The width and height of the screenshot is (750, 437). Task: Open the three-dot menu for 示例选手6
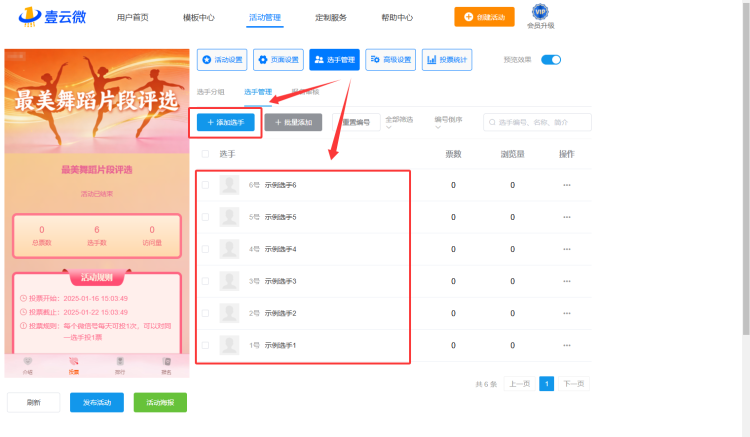567,185
